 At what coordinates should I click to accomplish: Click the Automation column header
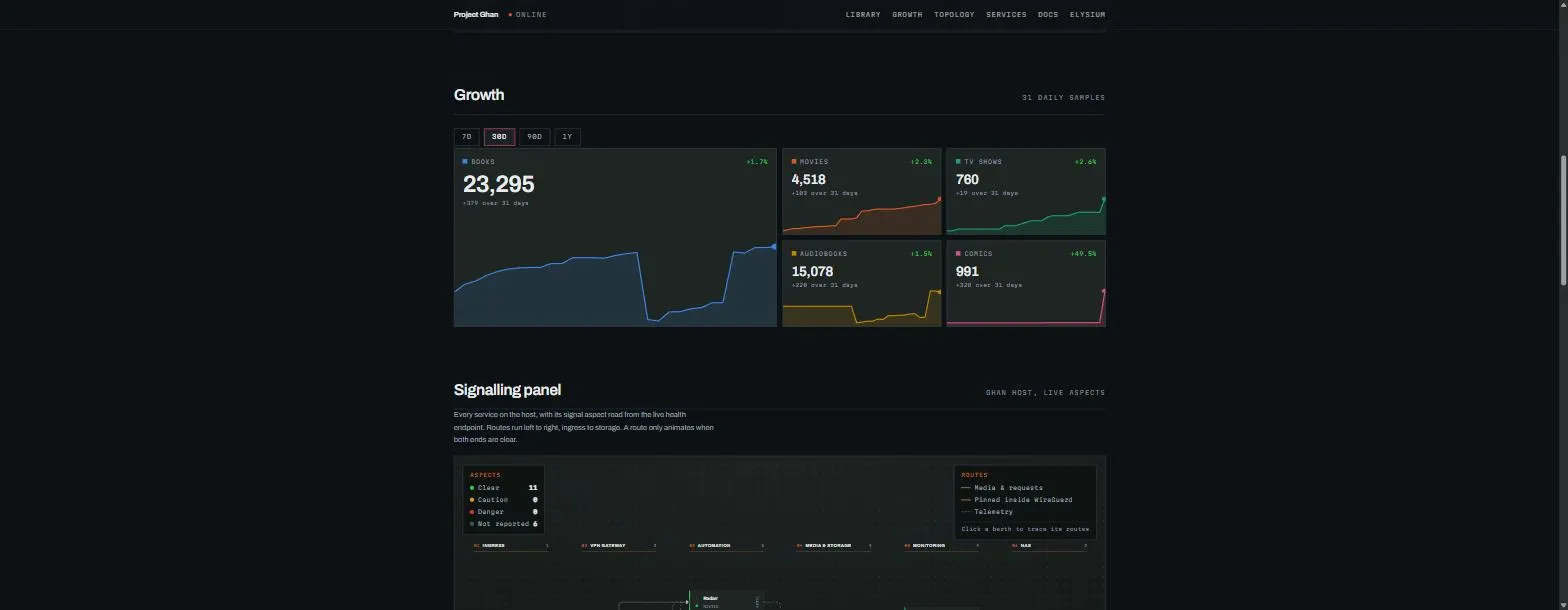click(726, 546)
